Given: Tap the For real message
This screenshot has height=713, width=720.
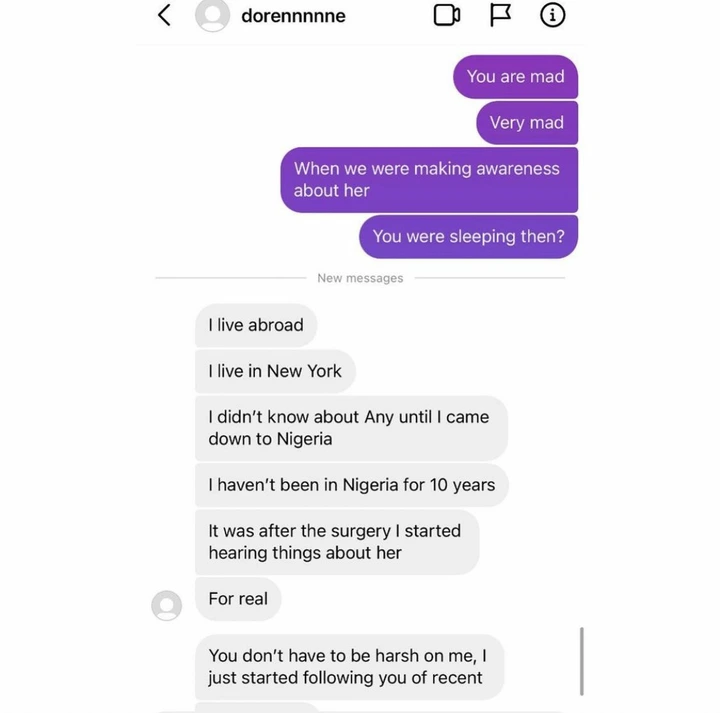Looking at the screenshot, I should click(238, 599).
